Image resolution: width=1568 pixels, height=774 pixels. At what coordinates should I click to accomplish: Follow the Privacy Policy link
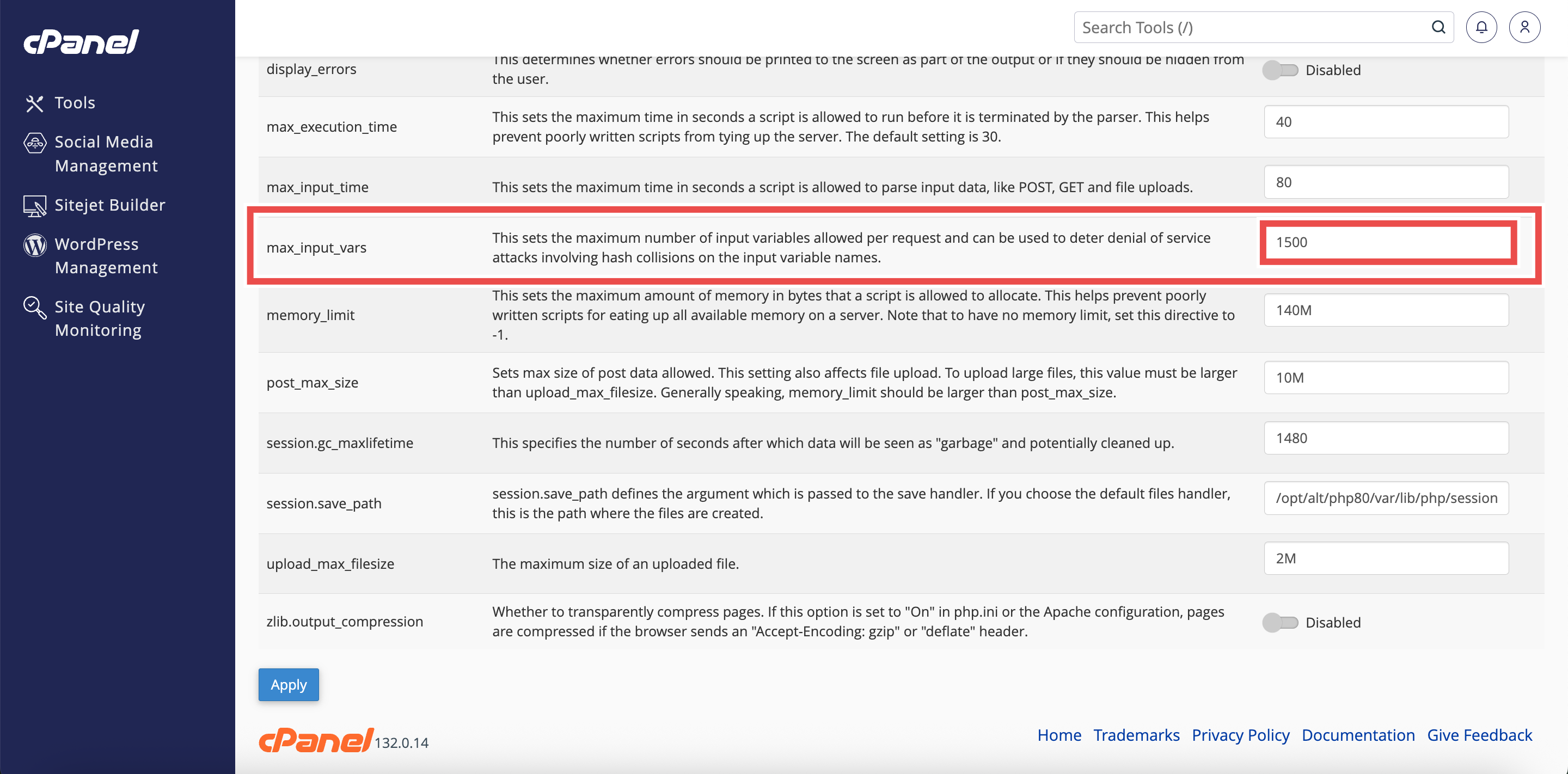point(1241,735)
